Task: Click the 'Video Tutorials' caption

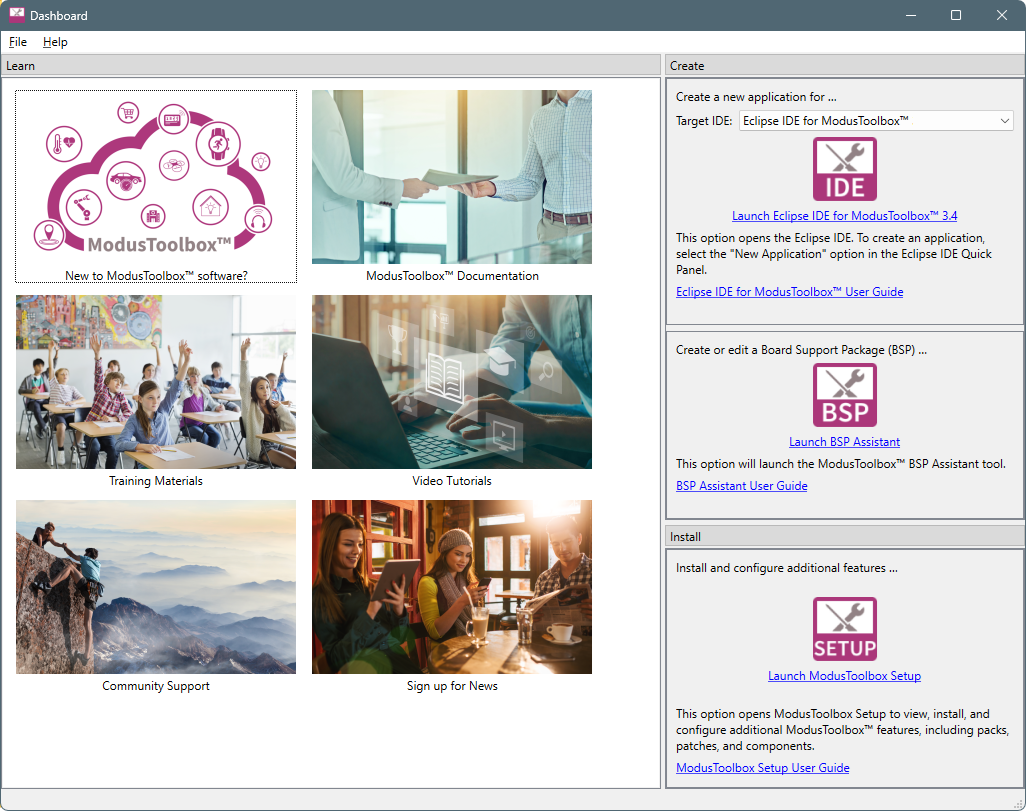Action: pos(451,480)
